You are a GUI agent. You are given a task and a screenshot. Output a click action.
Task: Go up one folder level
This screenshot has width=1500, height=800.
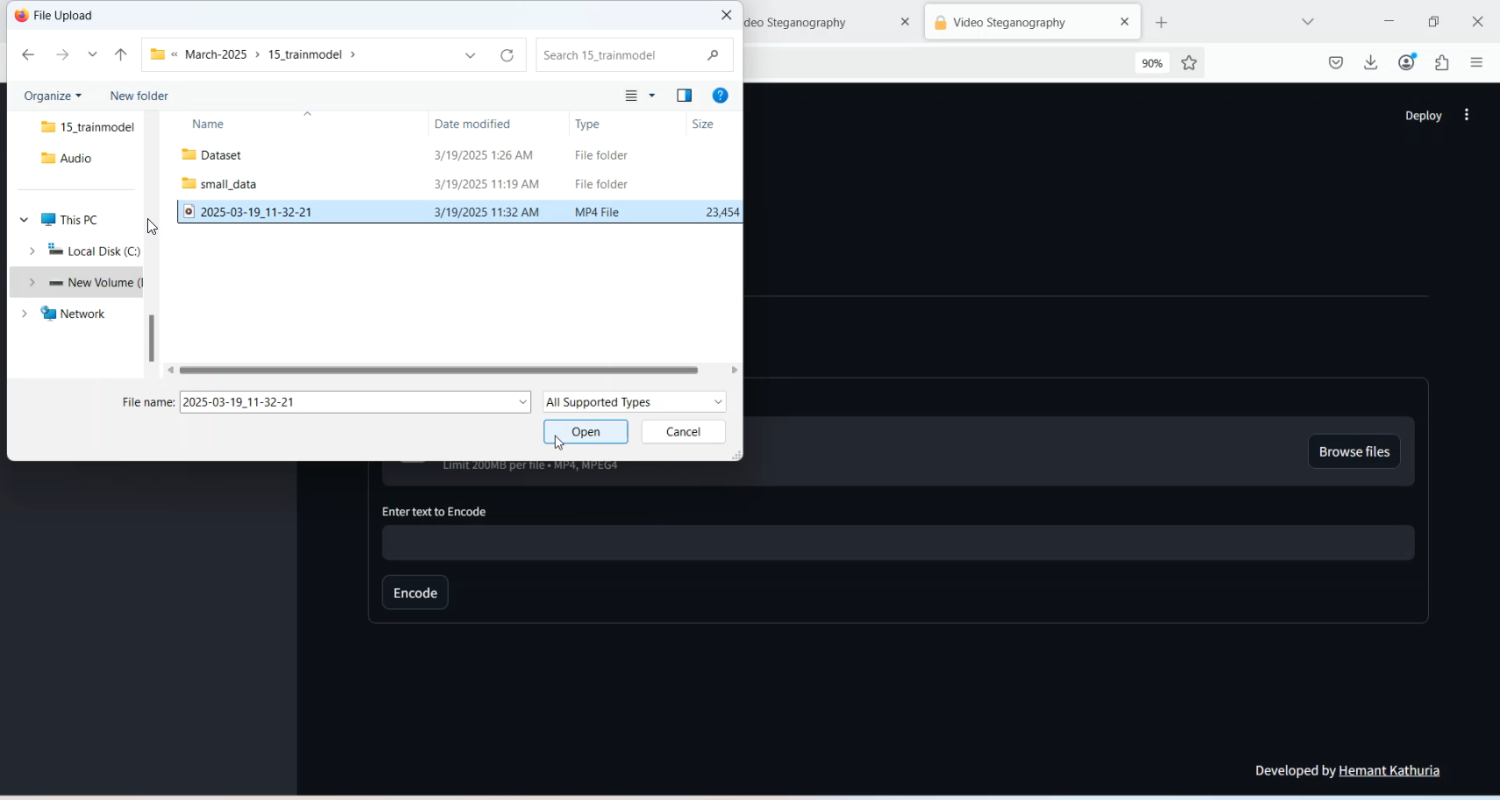(x=121, y=55)
